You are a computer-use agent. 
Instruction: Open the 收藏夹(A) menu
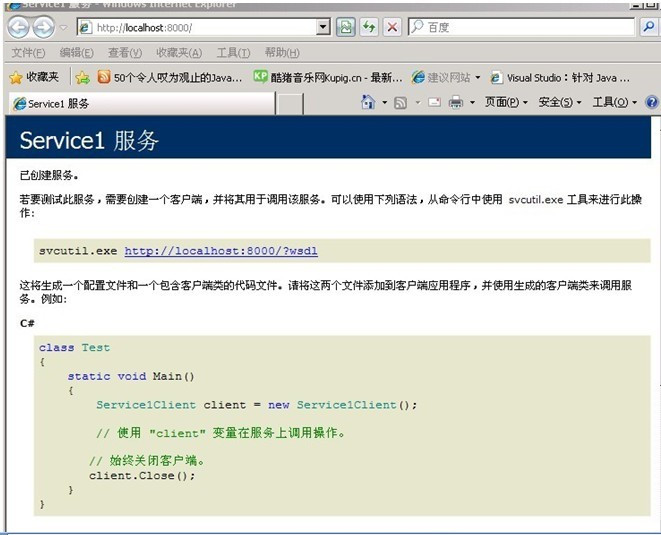[x=179, y=53]
